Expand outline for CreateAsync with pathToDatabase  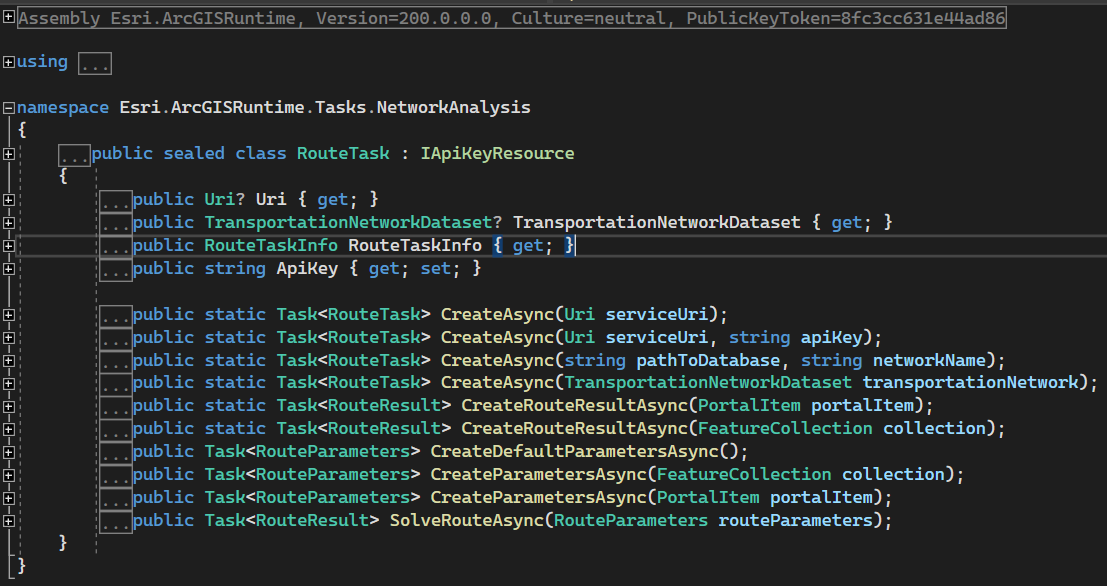(8, 361)
